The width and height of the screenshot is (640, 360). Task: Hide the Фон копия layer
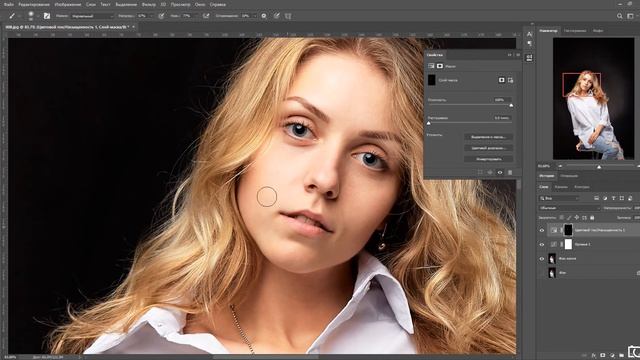coord(542,259)
